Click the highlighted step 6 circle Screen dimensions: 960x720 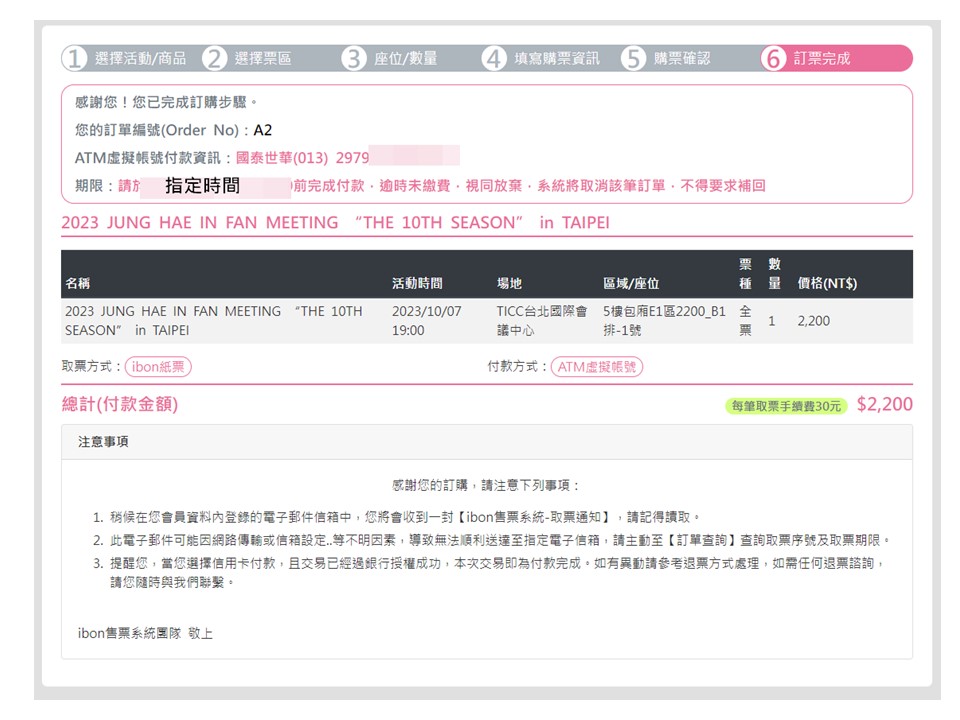coord(773,59)
